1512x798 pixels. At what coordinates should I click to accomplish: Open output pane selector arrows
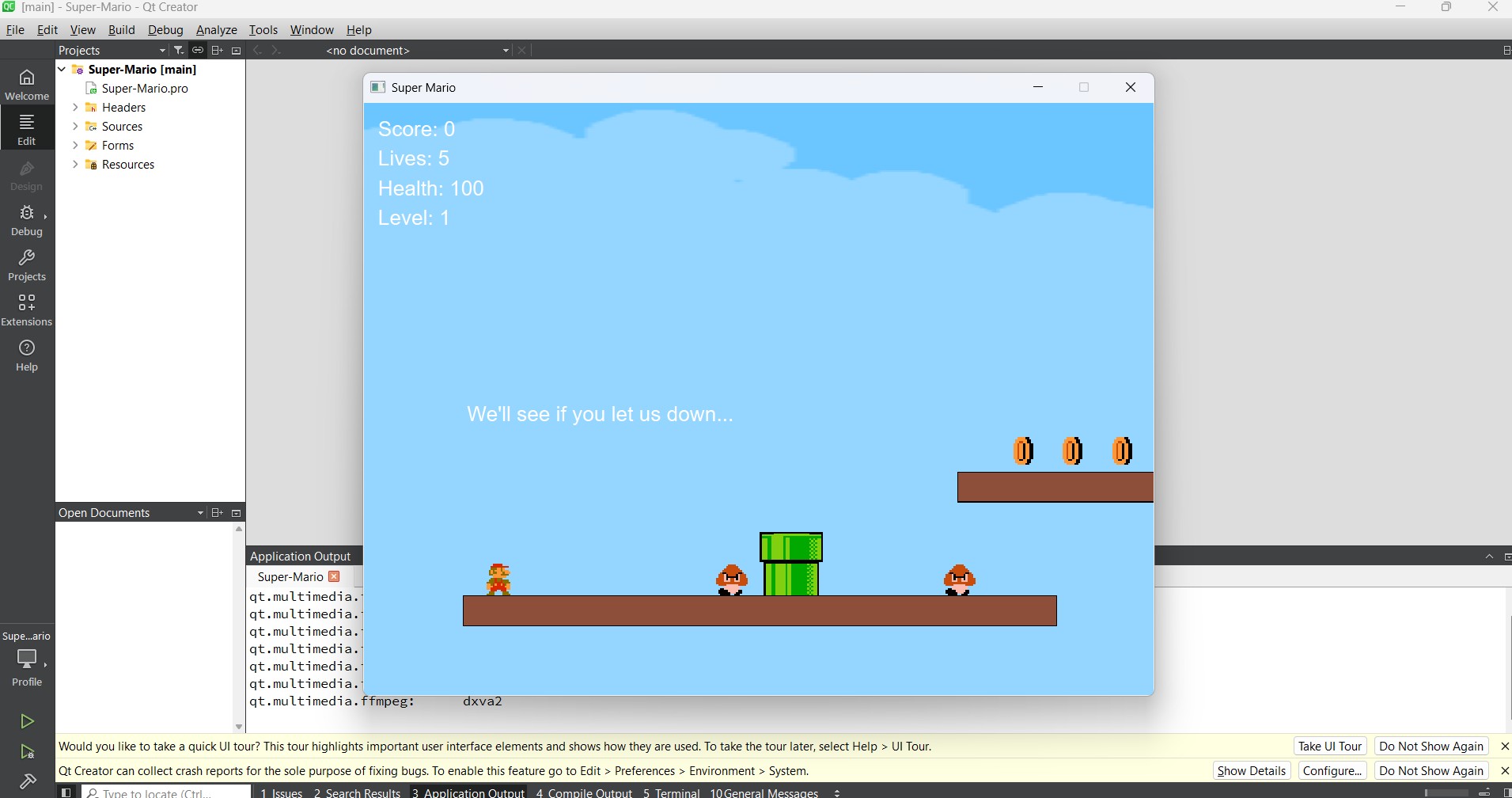(x=837, y=792)
